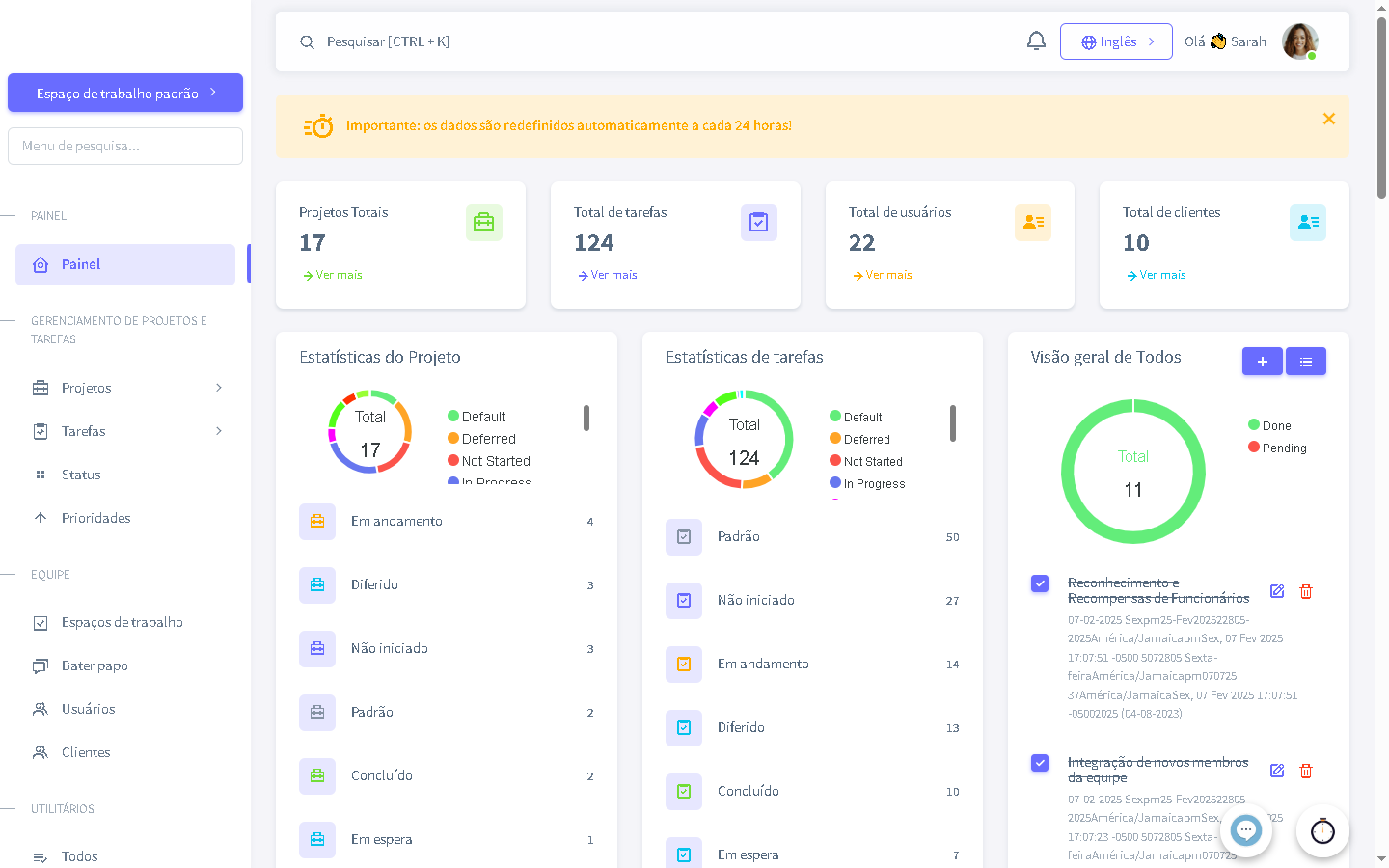Open the Inglês language dropdown
1389x868 pixels.
[x=1116, y=41]
